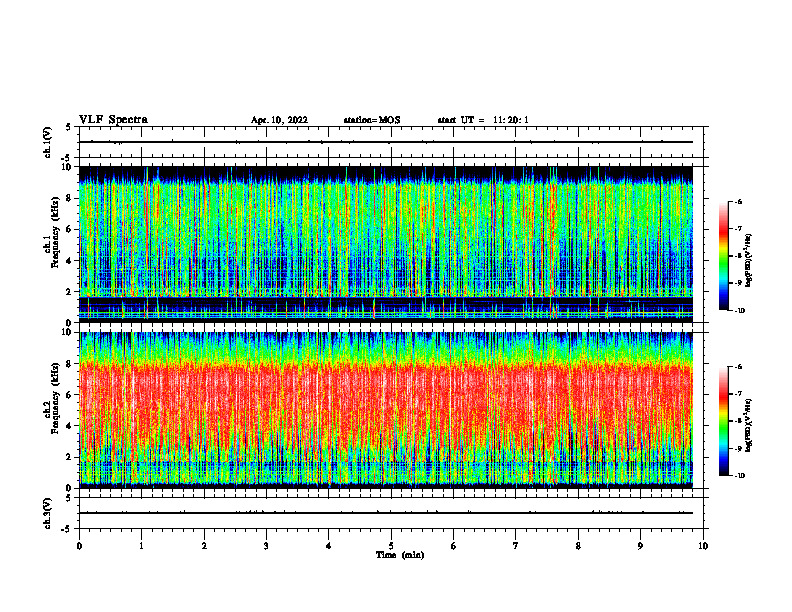Click the ch.1 spectrogram plot area
The image size is (792, 612).
tap(386, 244)
